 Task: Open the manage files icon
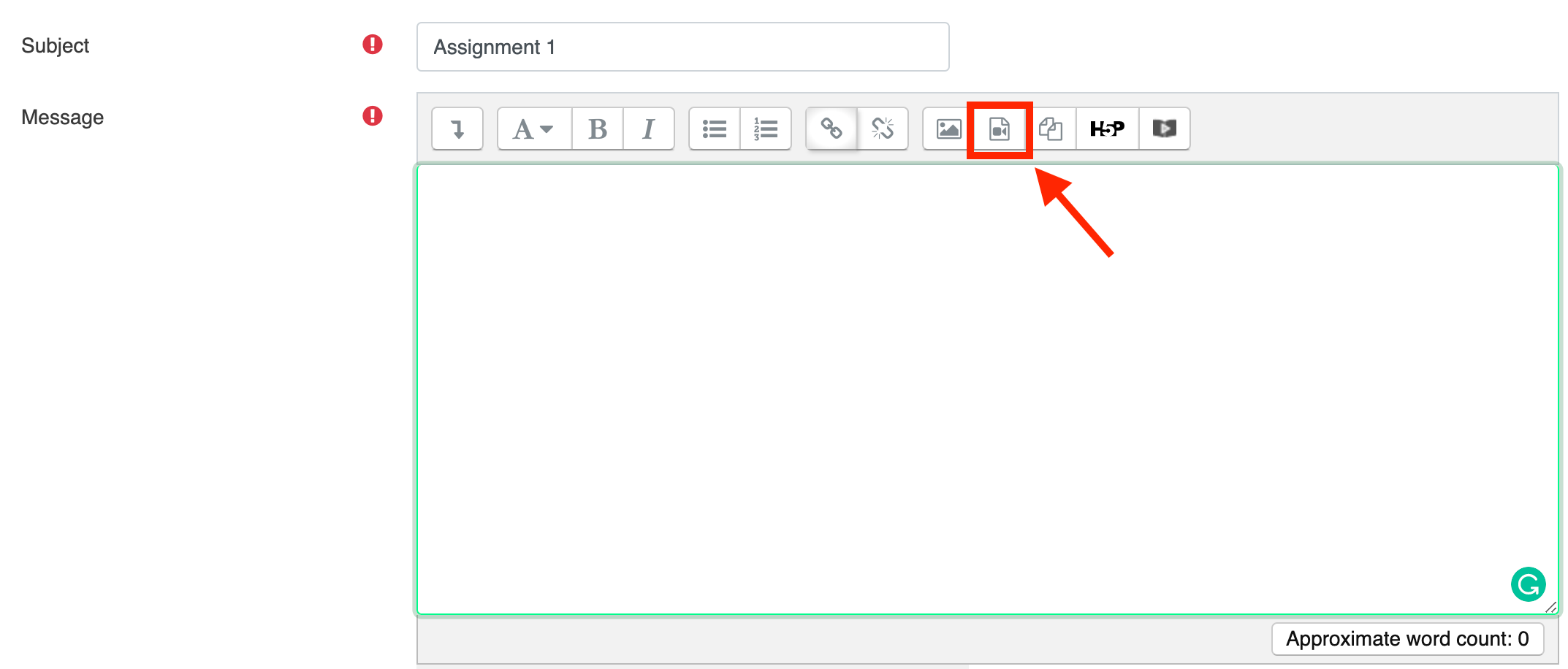(1051, 129)
